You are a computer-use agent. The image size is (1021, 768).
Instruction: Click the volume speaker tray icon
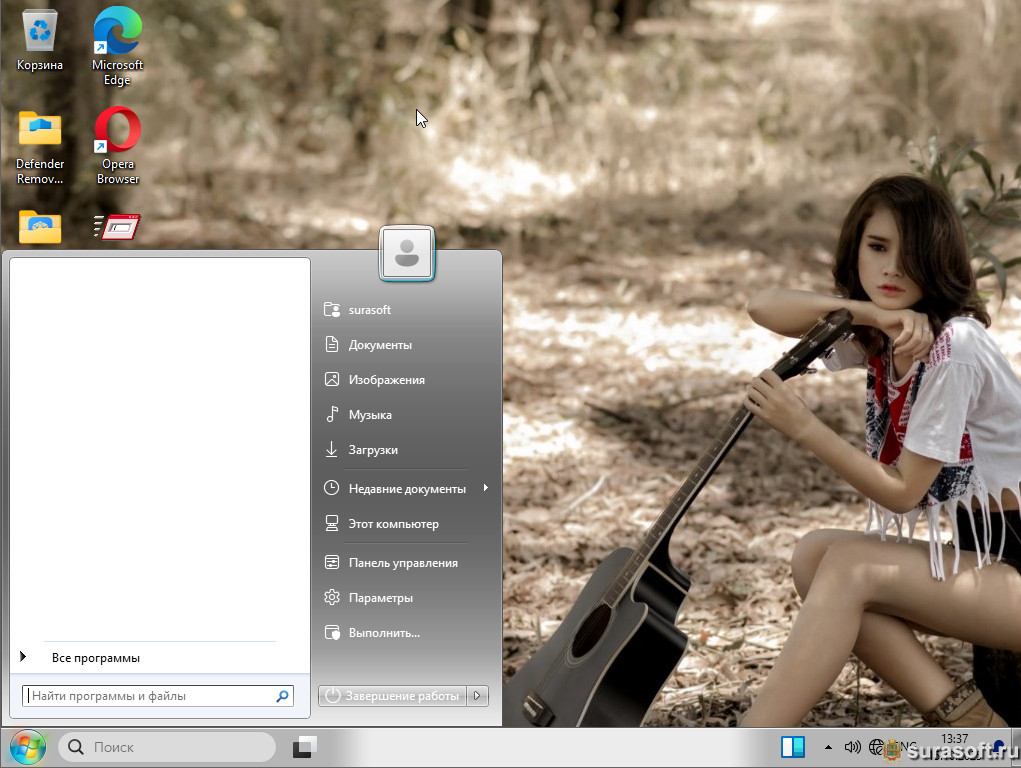tap(853, 747)
